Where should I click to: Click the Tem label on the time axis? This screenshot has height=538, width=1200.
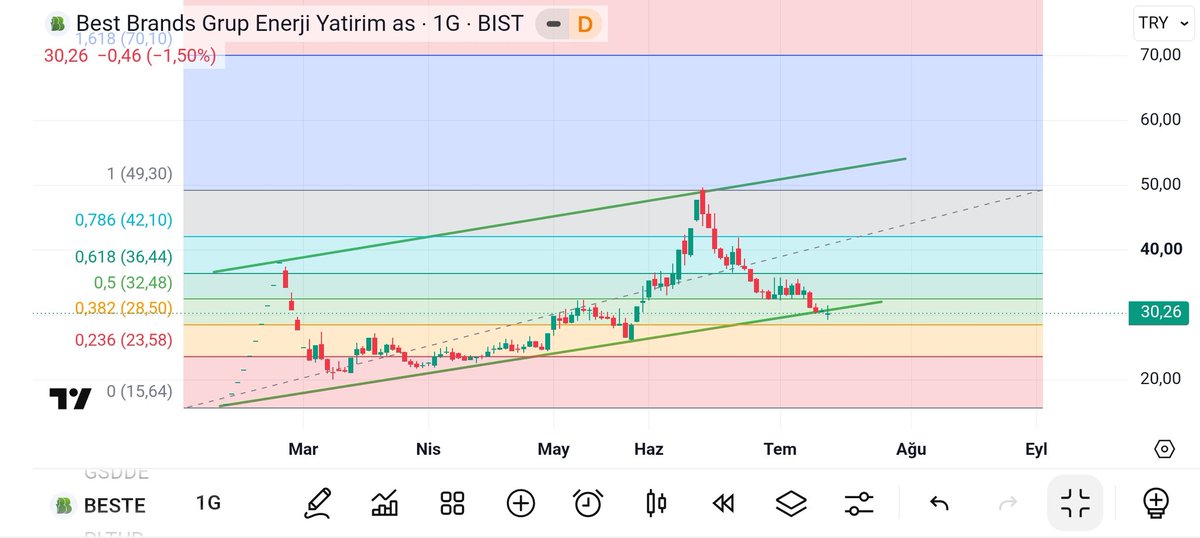[780, 449]
